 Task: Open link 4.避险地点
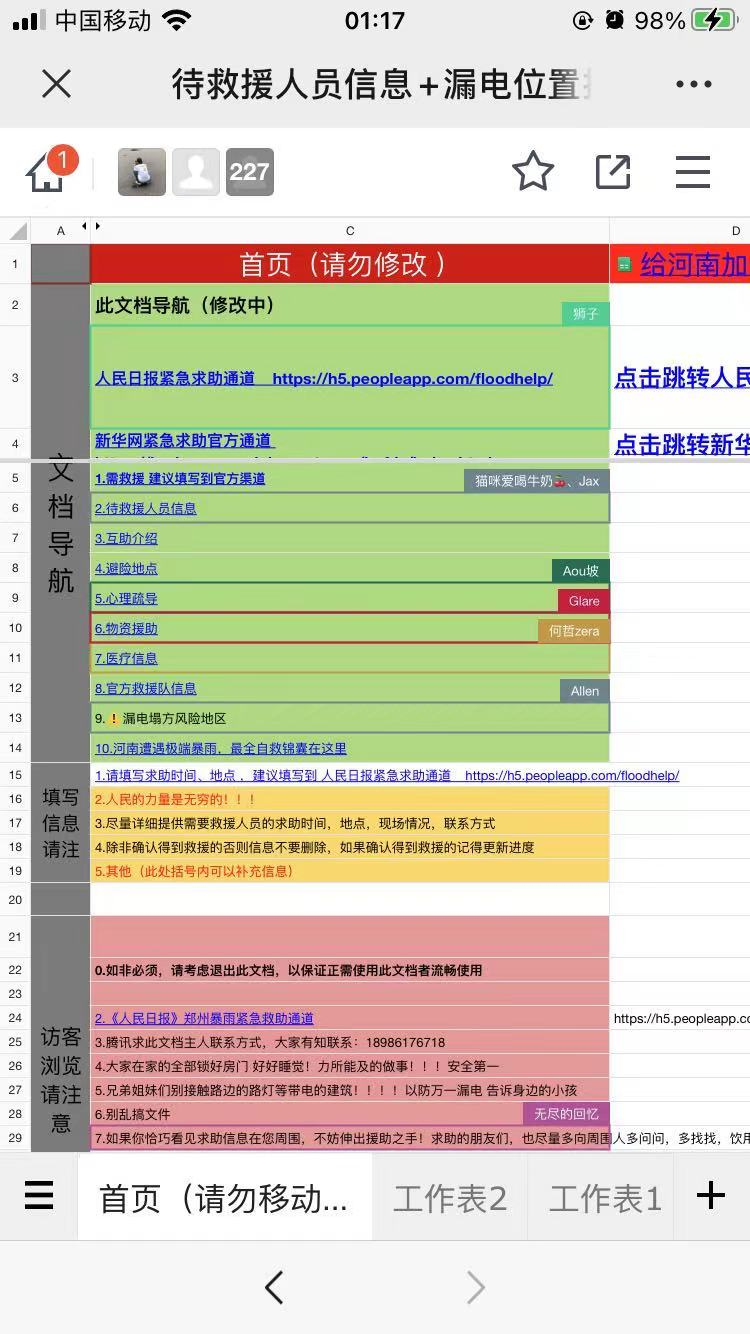(126, 568)
